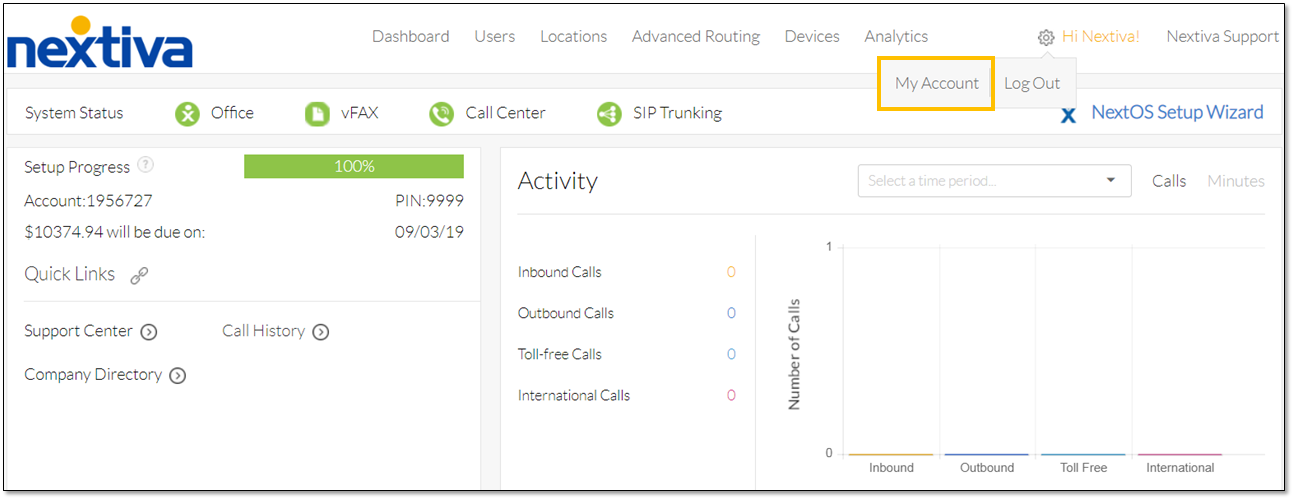Click the arrow icon beside Call History
This screenshot has width=1294, height=500.
click(321, 332)
